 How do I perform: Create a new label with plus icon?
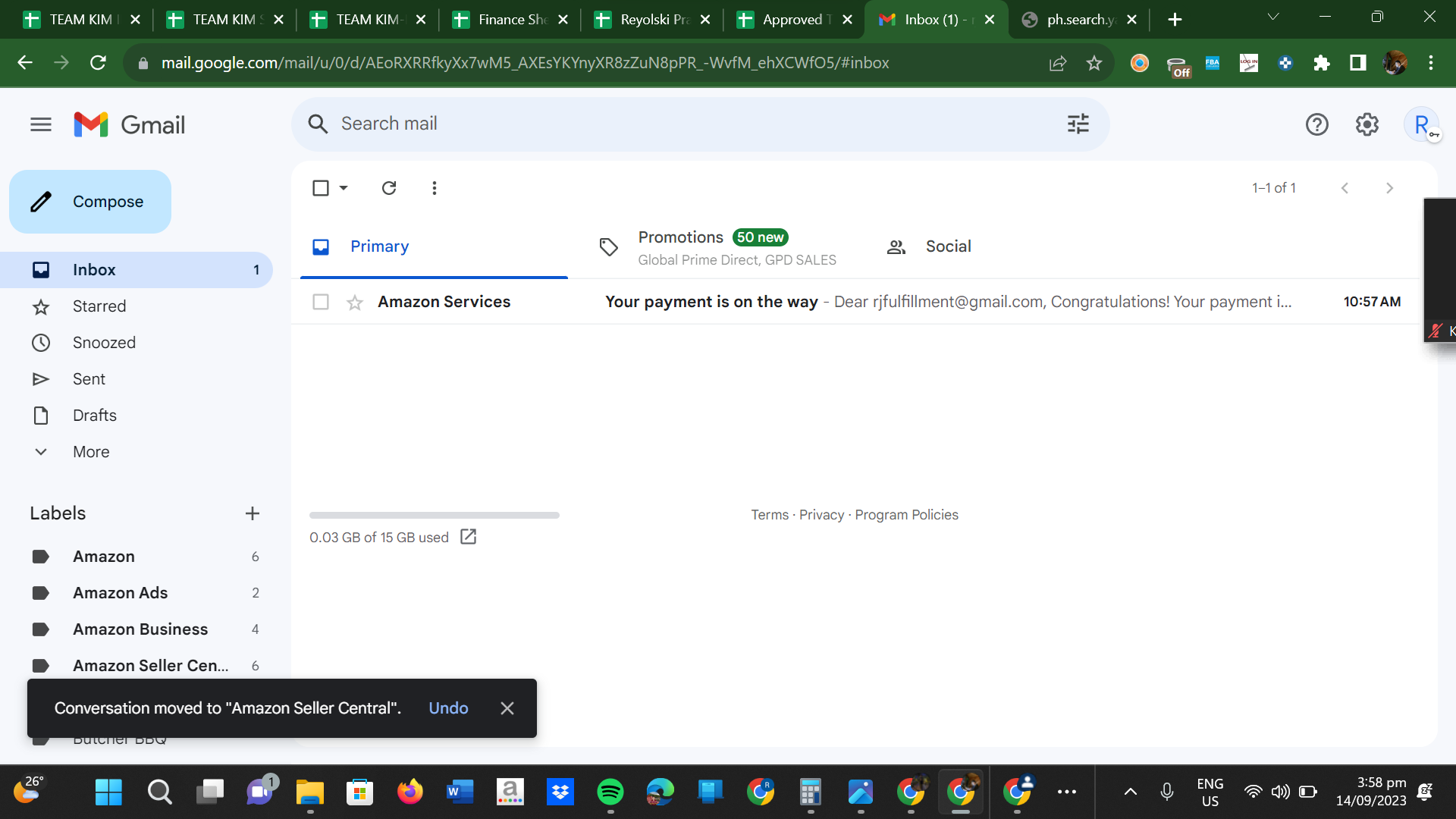(253, 513)
